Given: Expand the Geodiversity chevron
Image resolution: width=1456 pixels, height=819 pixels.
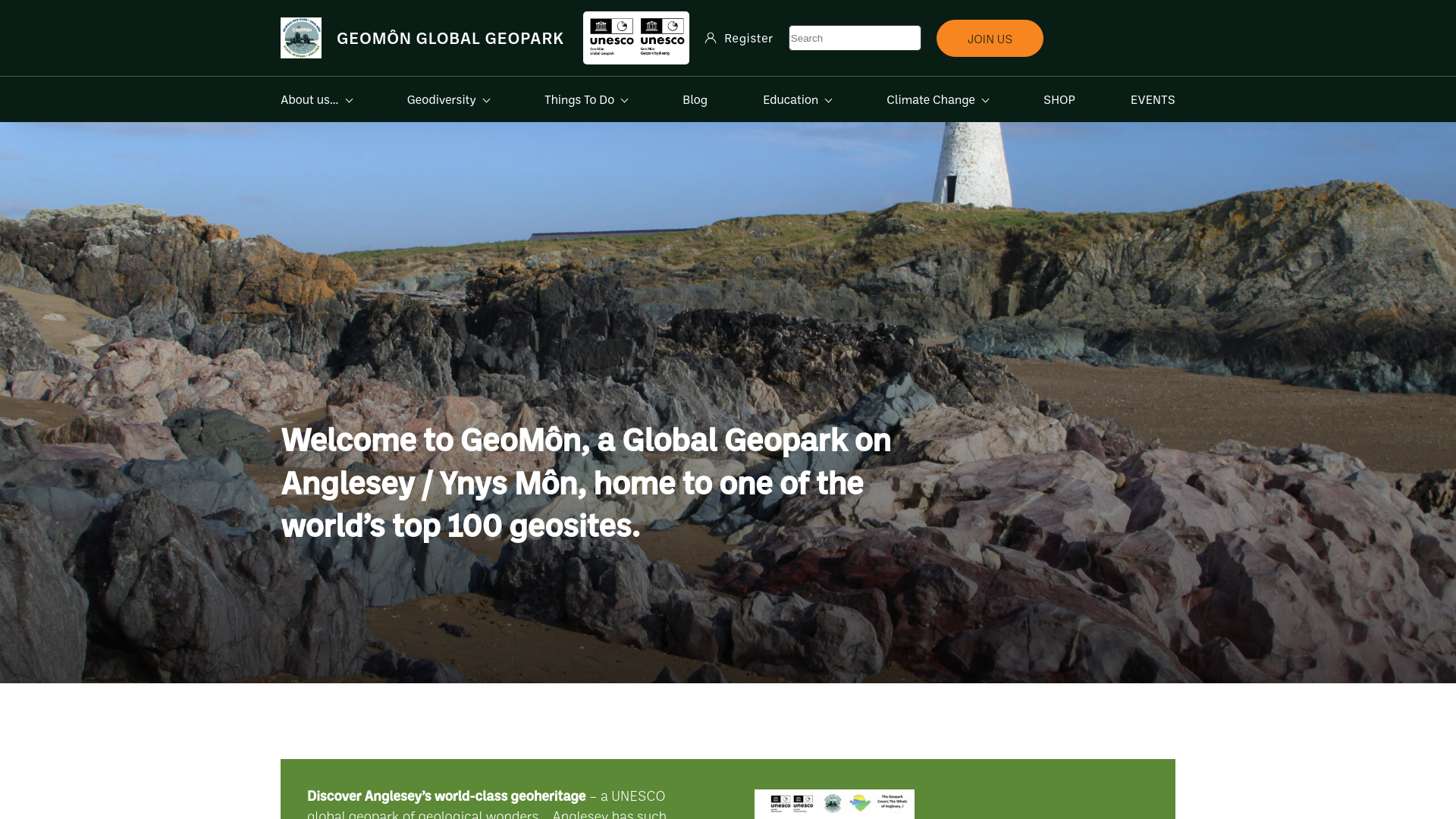Looking at the screenshot, I should [x=487, y=100].
